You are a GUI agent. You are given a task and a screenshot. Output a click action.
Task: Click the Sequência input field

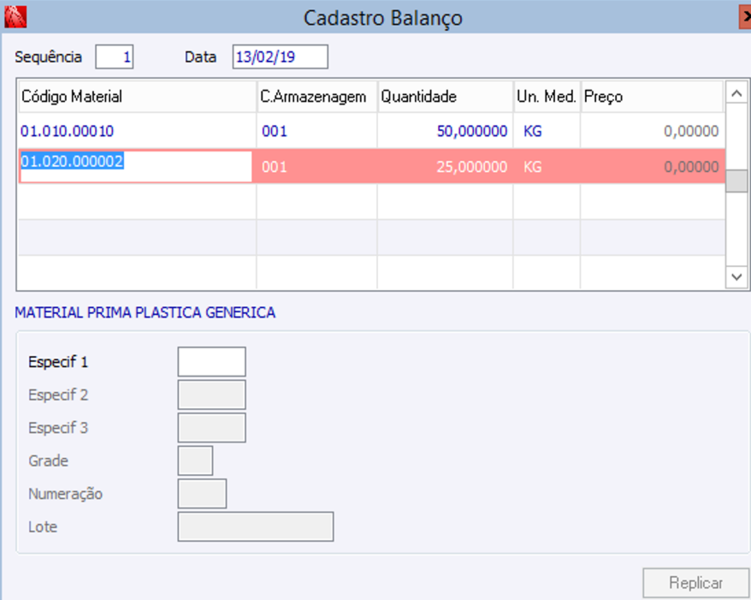coord(114,57)
